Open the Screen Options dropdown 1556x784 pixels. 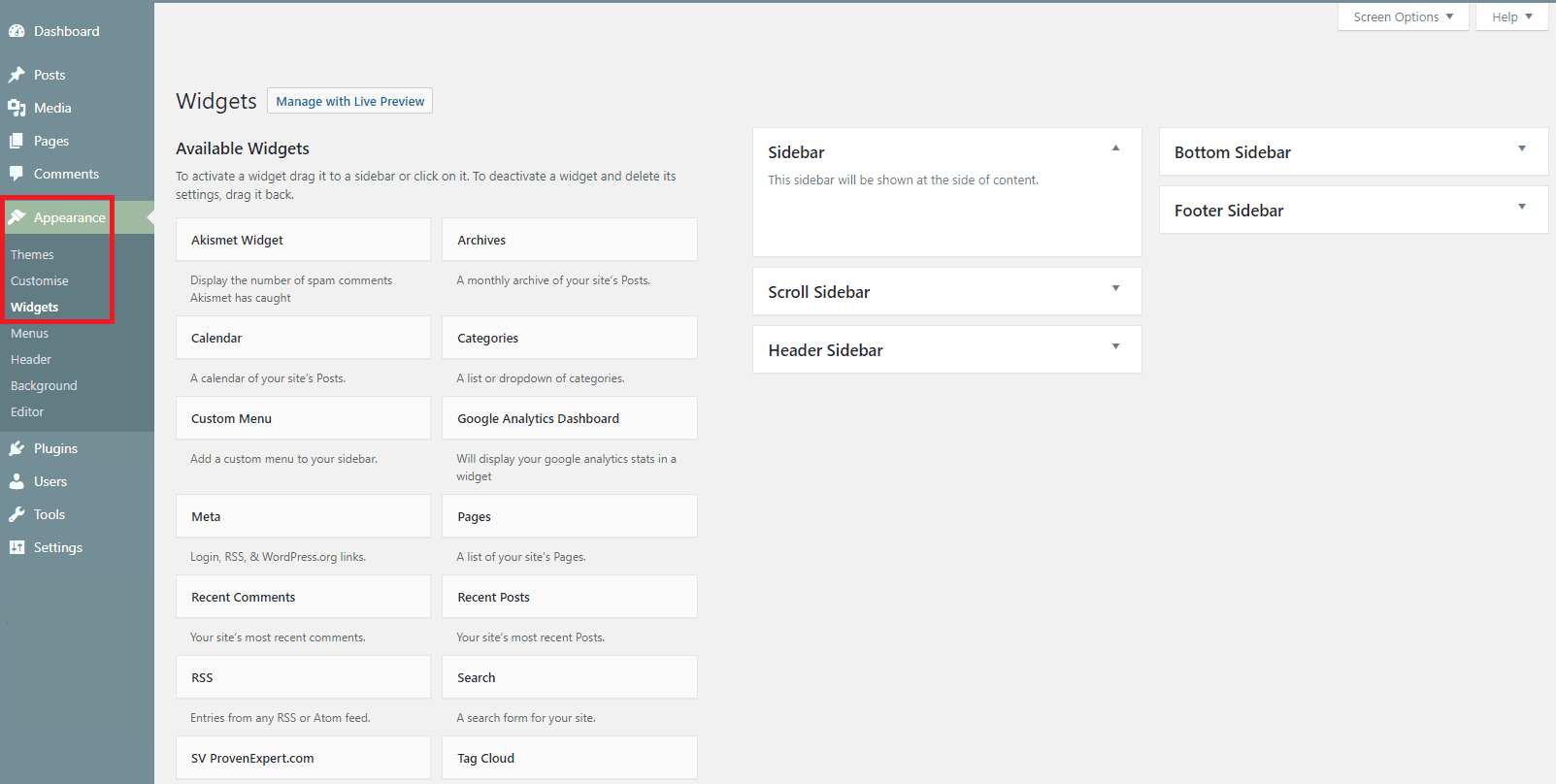coord(1403,16)
